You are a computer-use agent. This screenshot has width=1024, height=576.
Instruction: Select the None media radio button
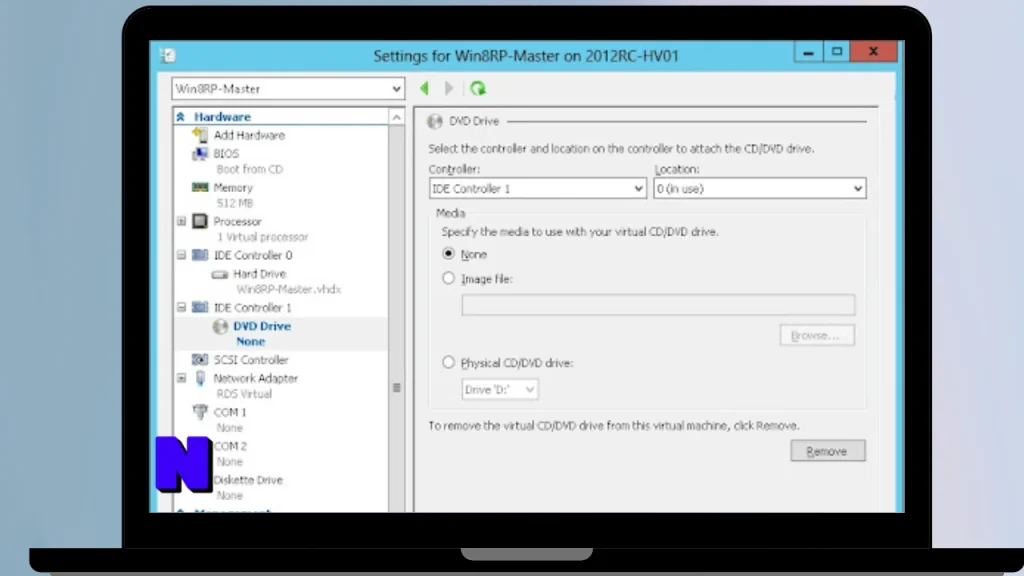pyautogui.click(x=448, y=253)
